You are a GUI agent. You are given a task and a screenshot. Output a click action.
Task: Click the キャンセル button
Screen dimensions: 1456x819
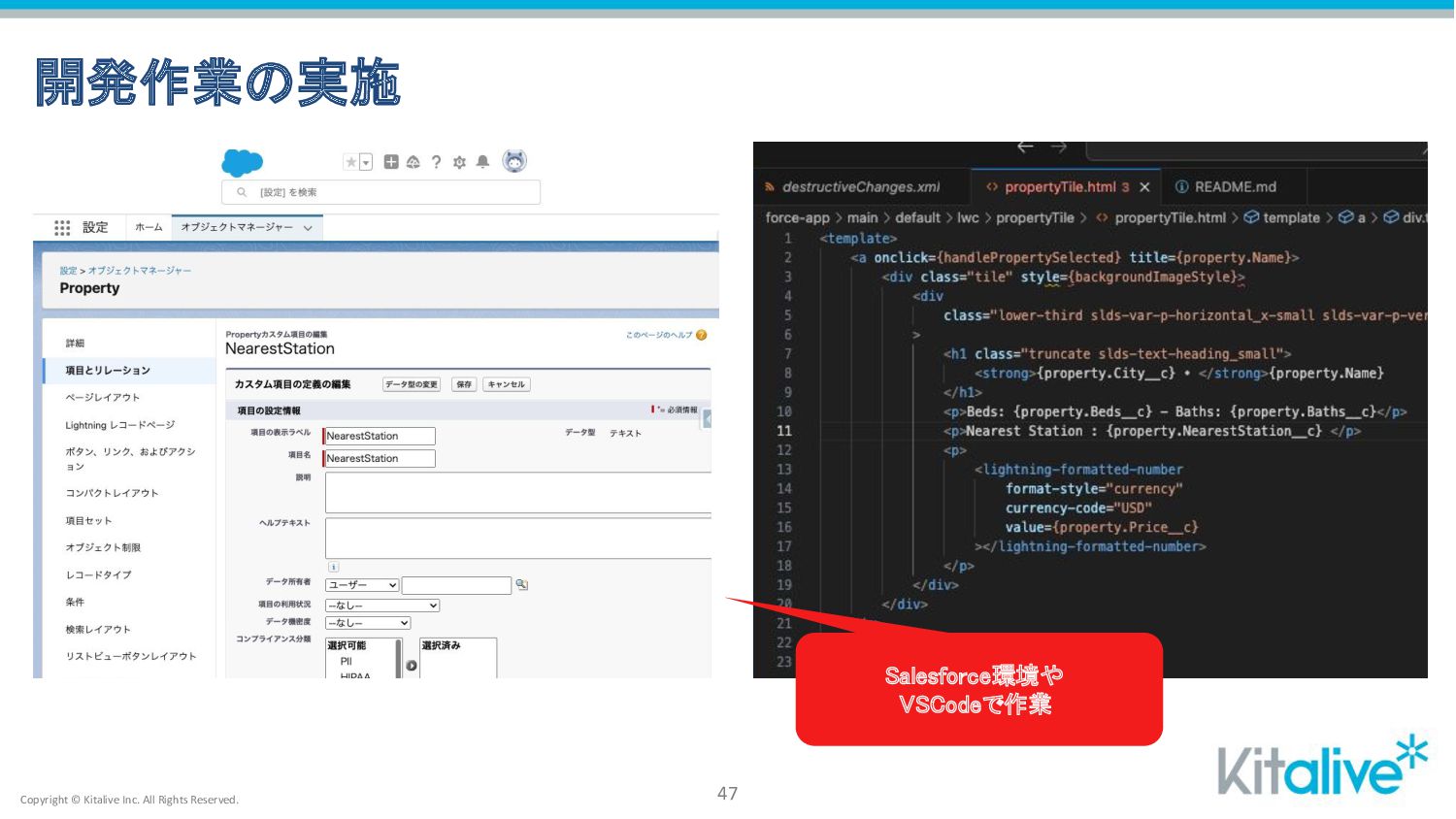[507, 385]
